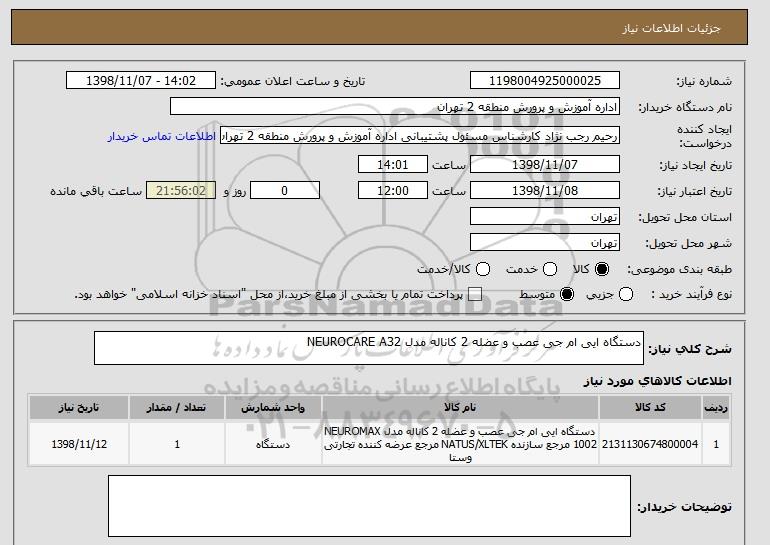Viewport: 770px width, 545px height.
Task: Click the ساعت باقی مانده label
Action: 96,191
